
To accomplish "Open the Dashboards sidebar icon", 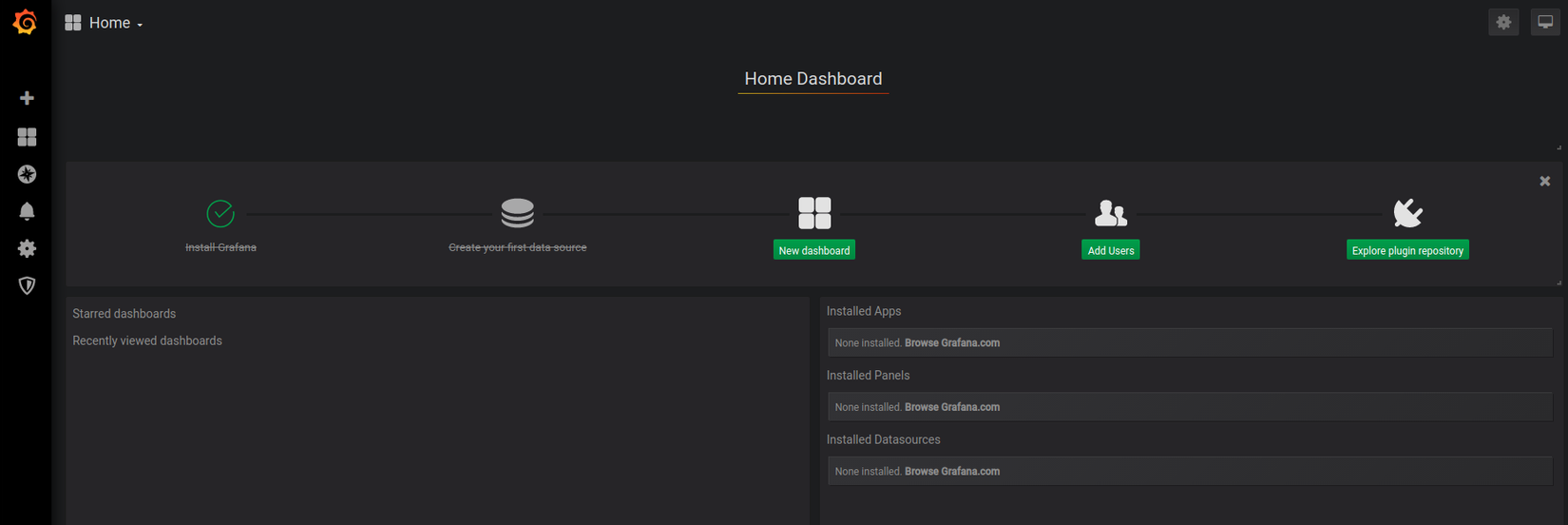I will (27, 137).
